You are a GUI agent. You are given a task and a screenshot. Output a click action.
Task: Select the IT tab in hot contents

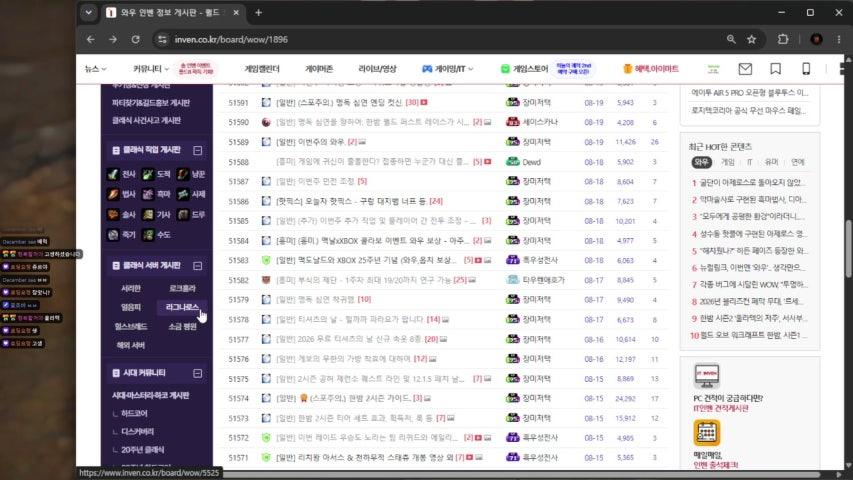[x=749, y=162]
